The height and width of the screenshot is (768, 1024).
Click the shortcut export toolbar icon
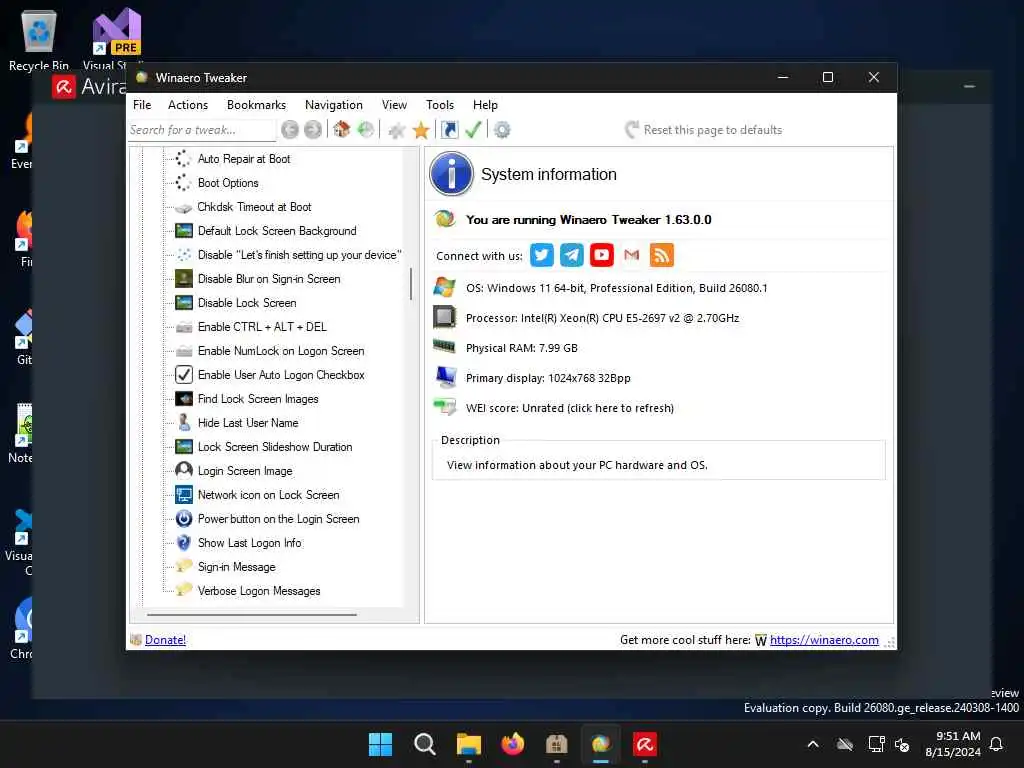coord(449,129)
